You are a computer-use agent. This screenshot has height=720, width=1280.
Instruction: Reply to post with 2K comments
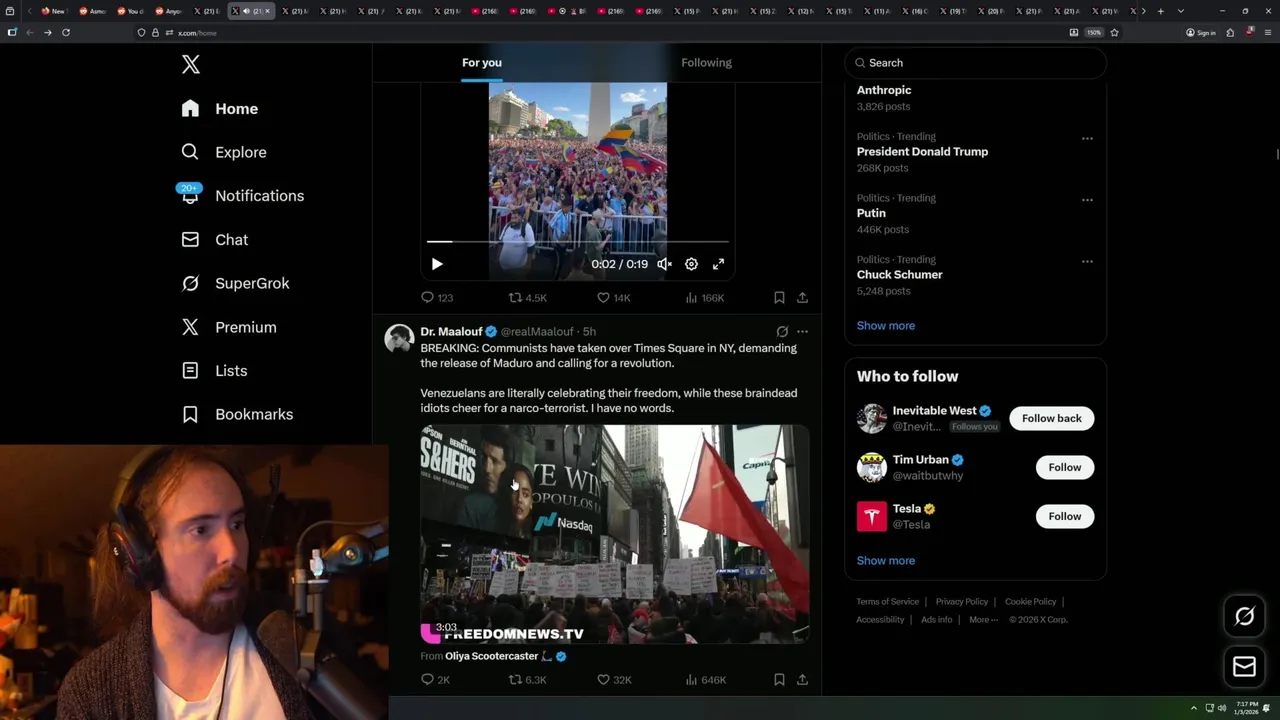pyautogui.click(x=436, y=680)
